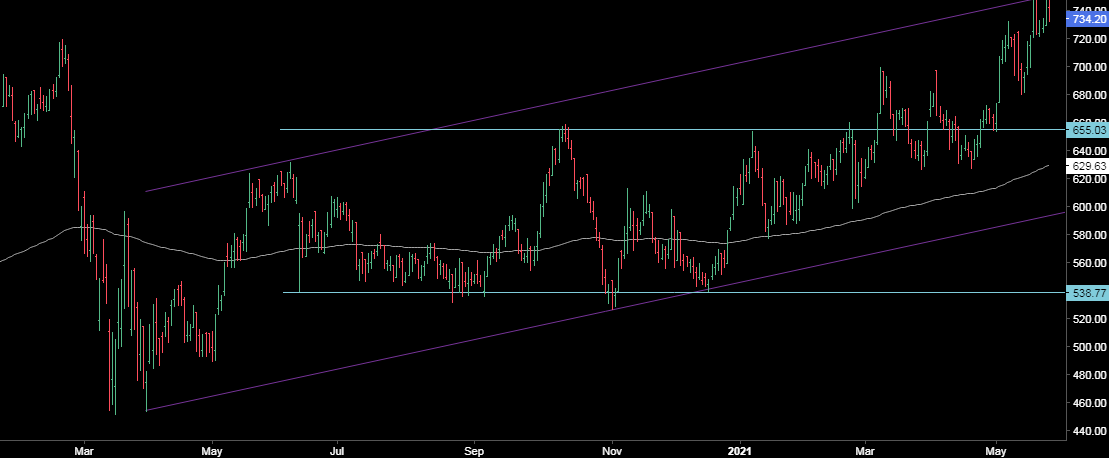Click the 480.00 price axis label

coord(1089,375)
